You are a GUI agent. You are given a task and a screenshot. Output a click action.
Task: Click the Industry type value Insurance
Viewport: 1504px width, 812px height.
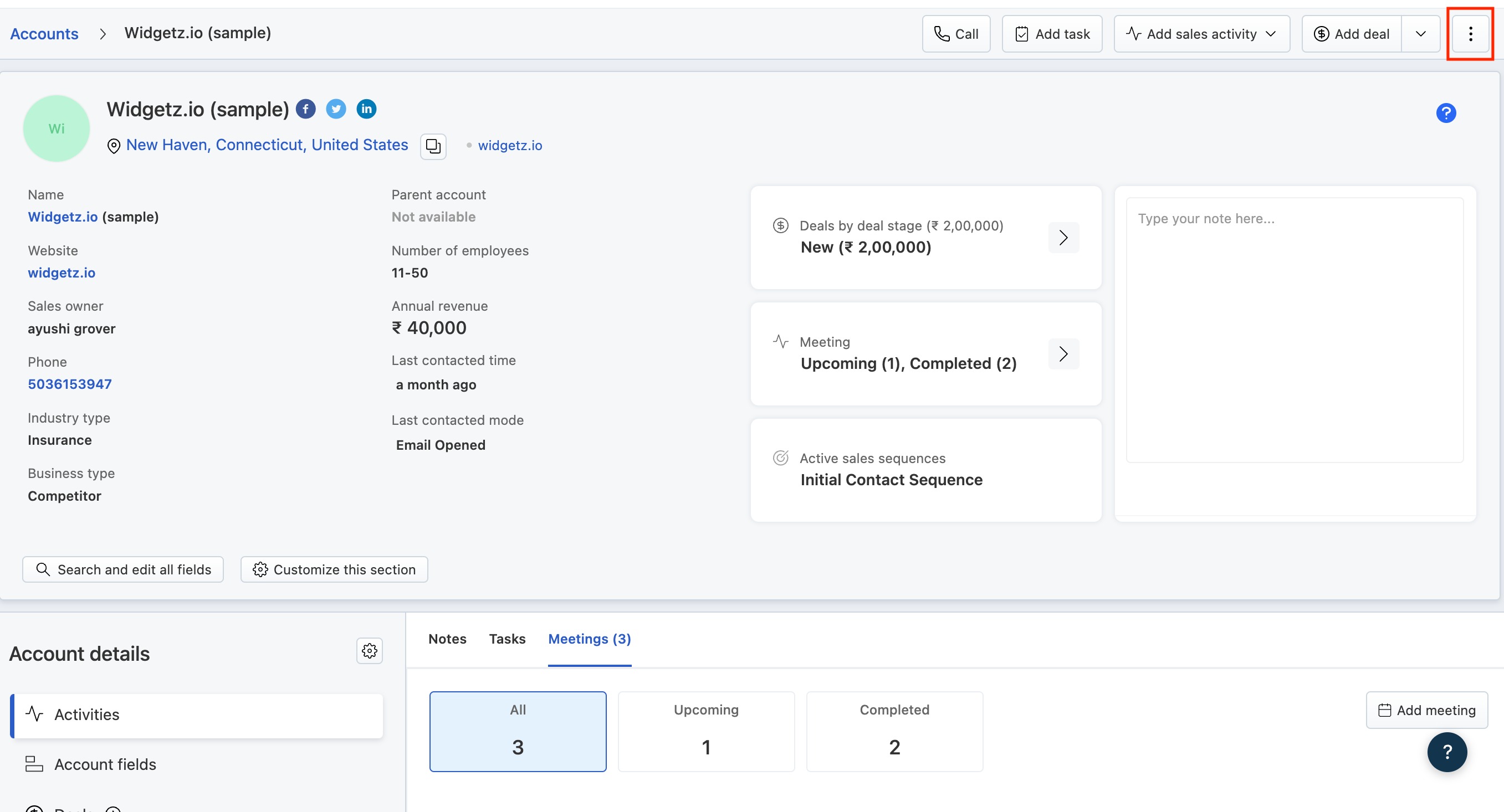(59, 441)
